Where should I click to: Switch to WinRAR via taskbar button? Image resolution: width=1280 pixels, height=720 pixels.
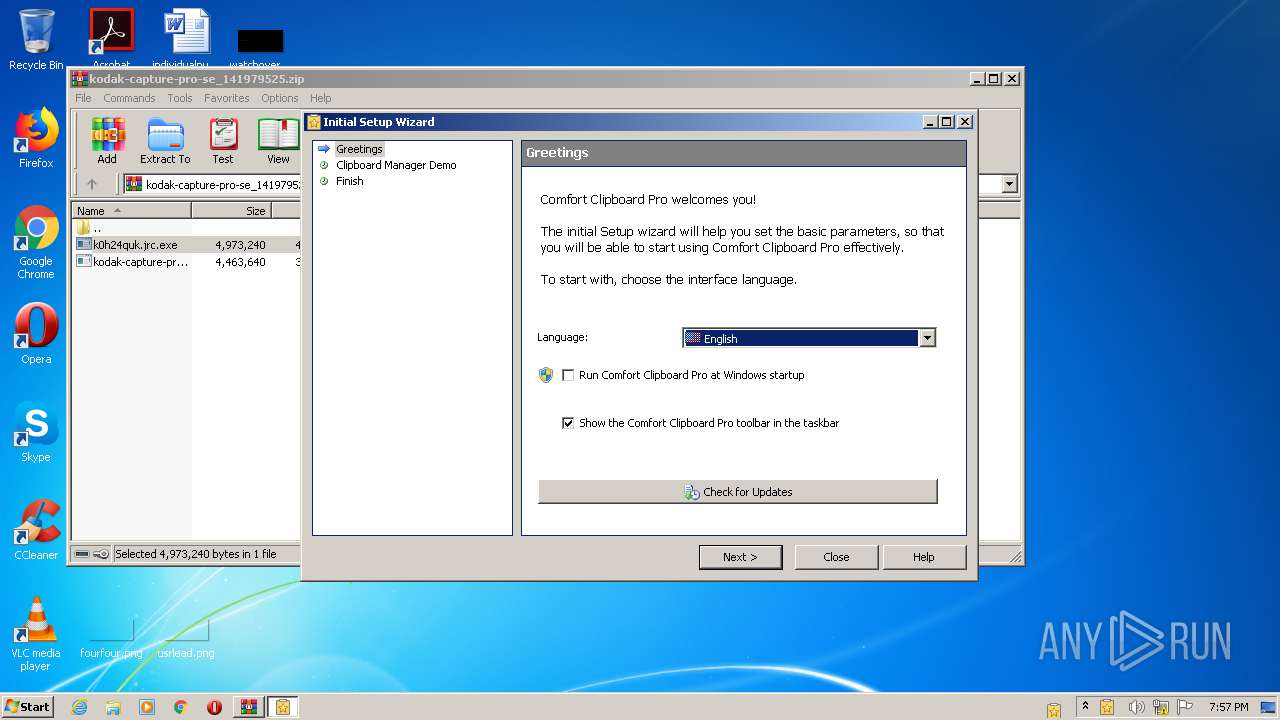pos(248,707)
